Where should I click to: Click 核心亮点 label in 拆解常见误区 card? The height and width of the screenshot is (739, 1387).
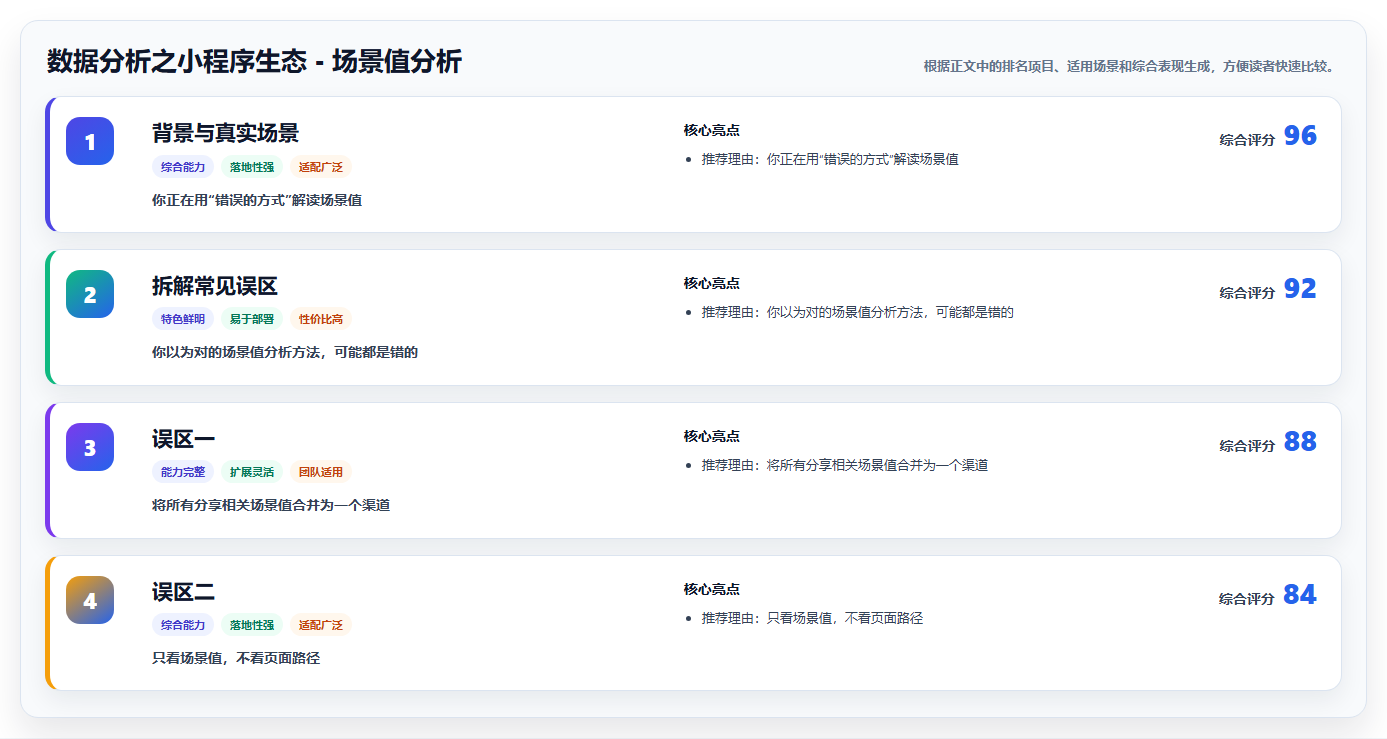pyautogui.click(x=712, y=284)
